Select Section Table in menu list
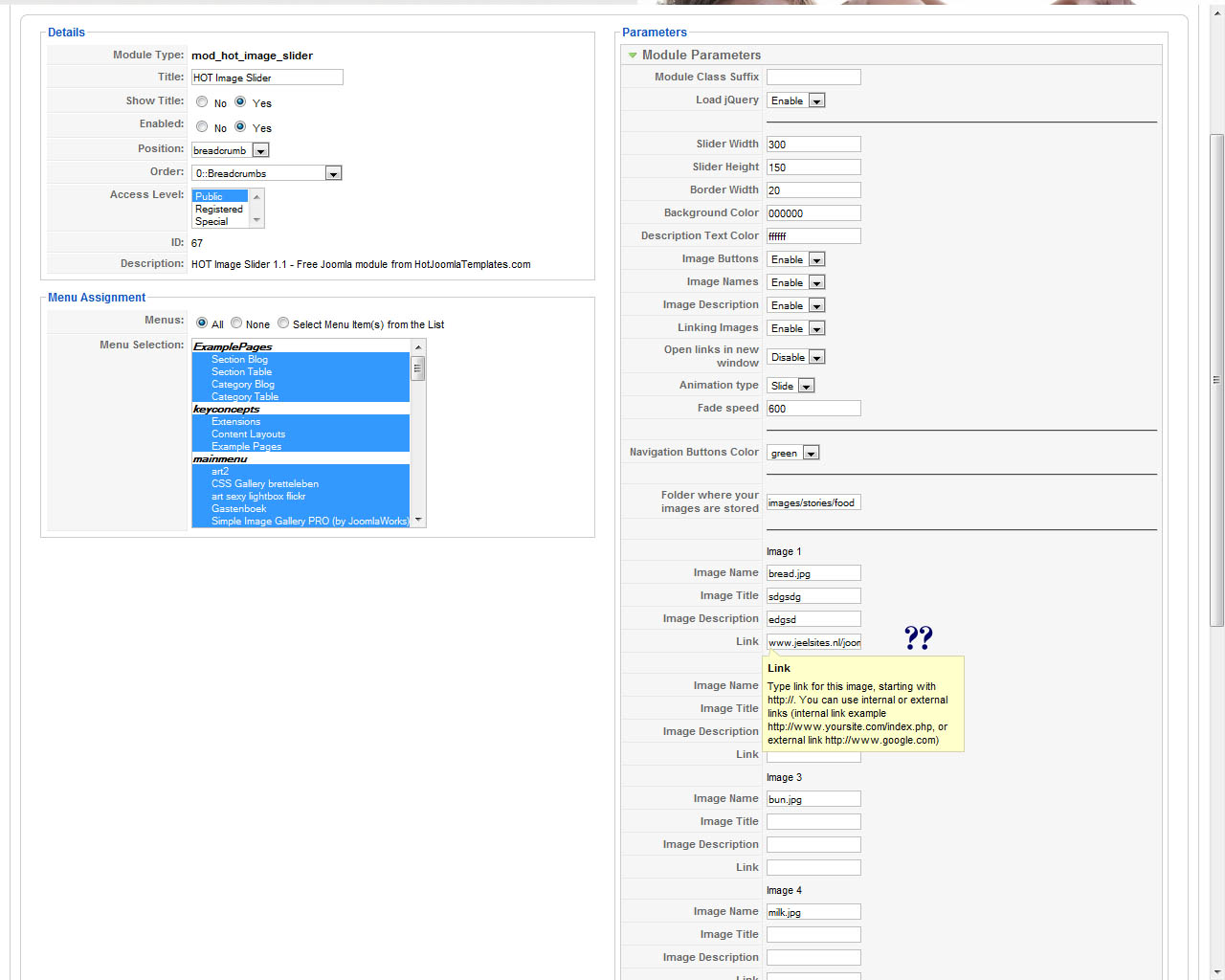1225x980 pixels. click(301, 371)
